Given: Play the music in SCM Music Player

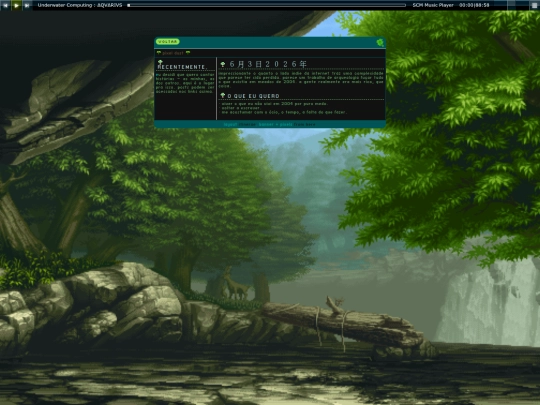Looking at the screenshot, I should pyautogui.click(x=16, y=5).
